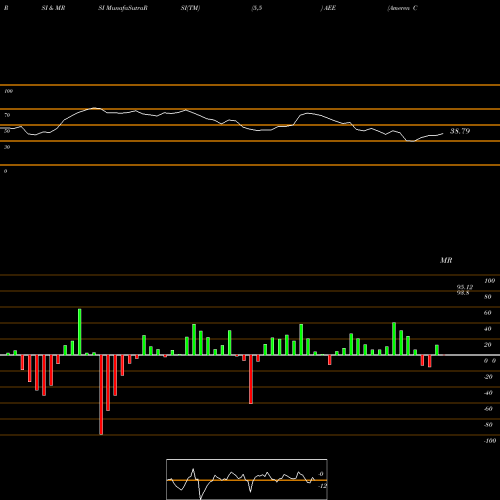This screenshot has width=500, height=500.
Task: Click the MR axis label -60
Action: (x=488, y=409)
